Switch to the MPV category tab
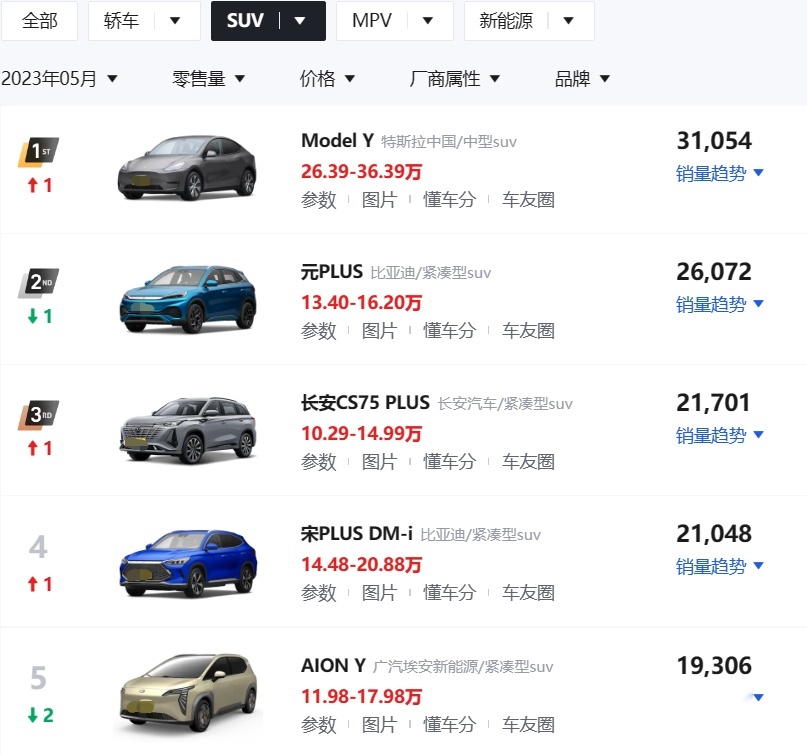This screenshot has height=755, width=807. (372, 21)
